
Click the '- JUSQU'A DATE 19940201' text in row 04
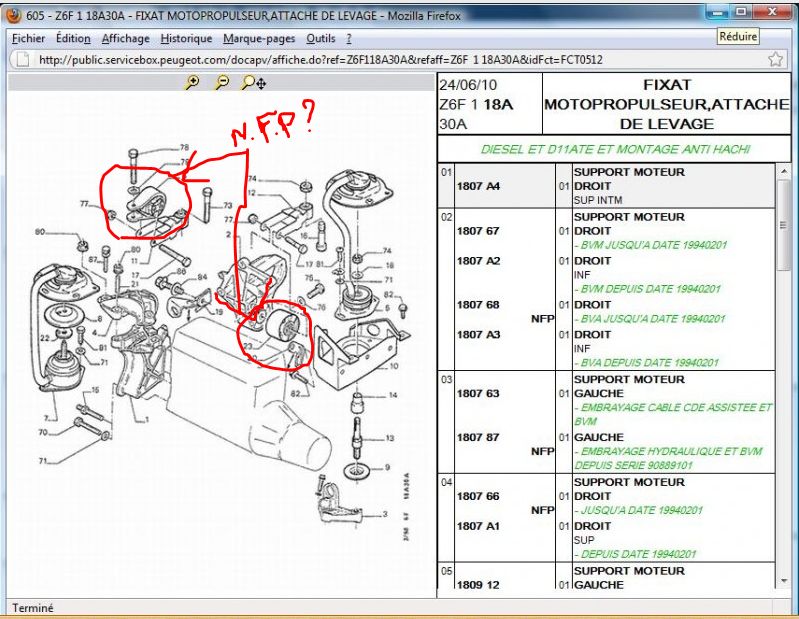coord(638,511)
